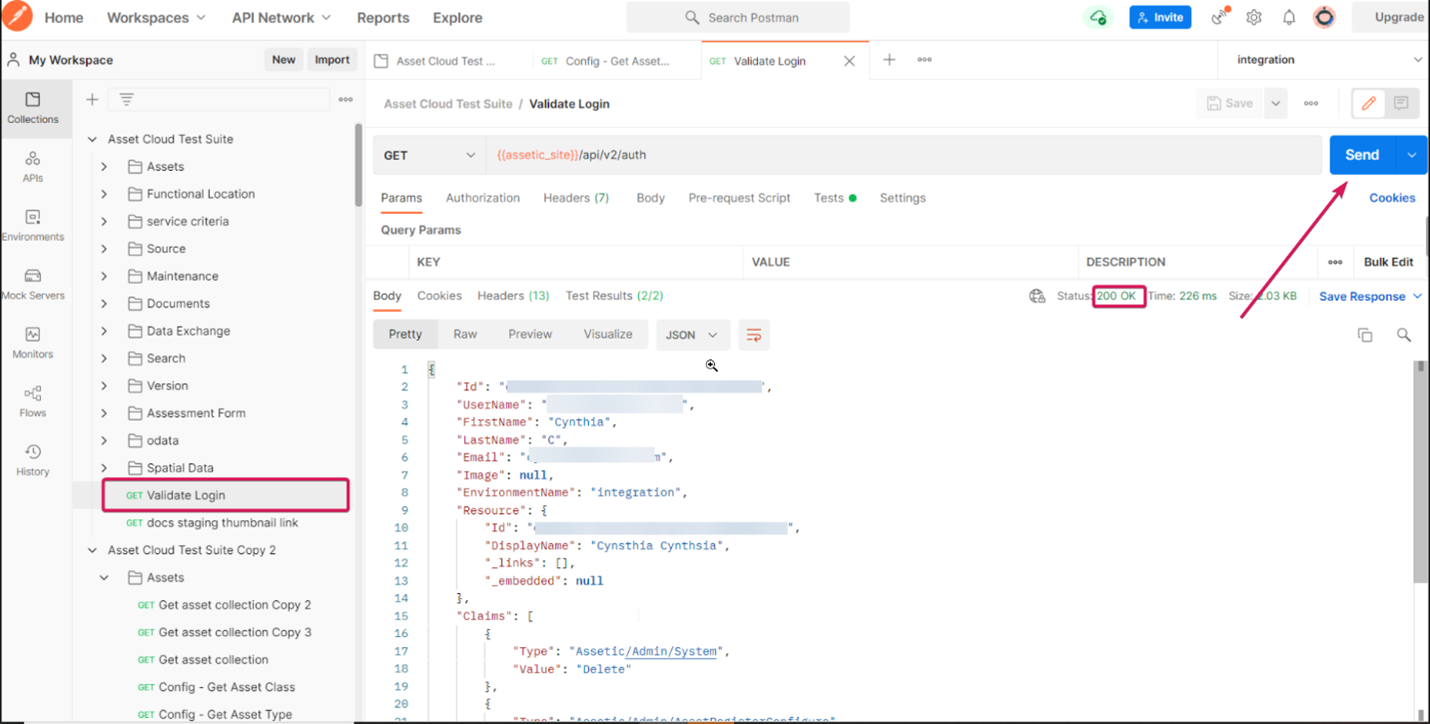Image resolution: width=1430 pixels, height=724 pixels.
Task: Toggle the wrap lines icon in response
Action: tap(754, 334)
